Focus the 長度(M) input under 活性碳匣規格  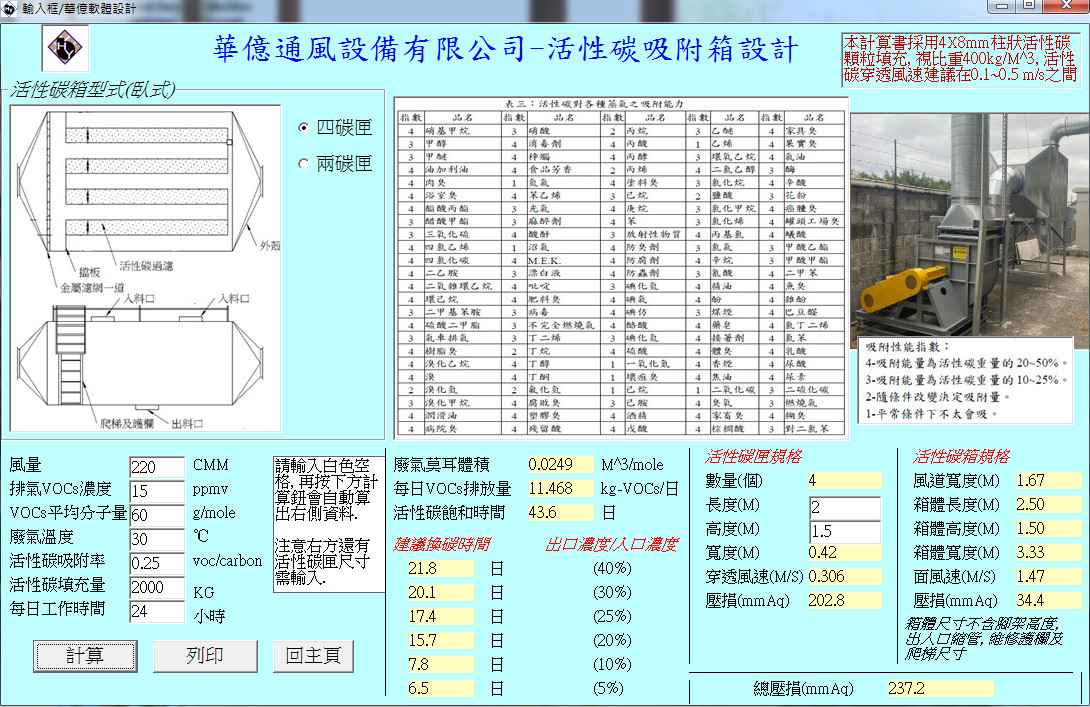coord(845,507)
